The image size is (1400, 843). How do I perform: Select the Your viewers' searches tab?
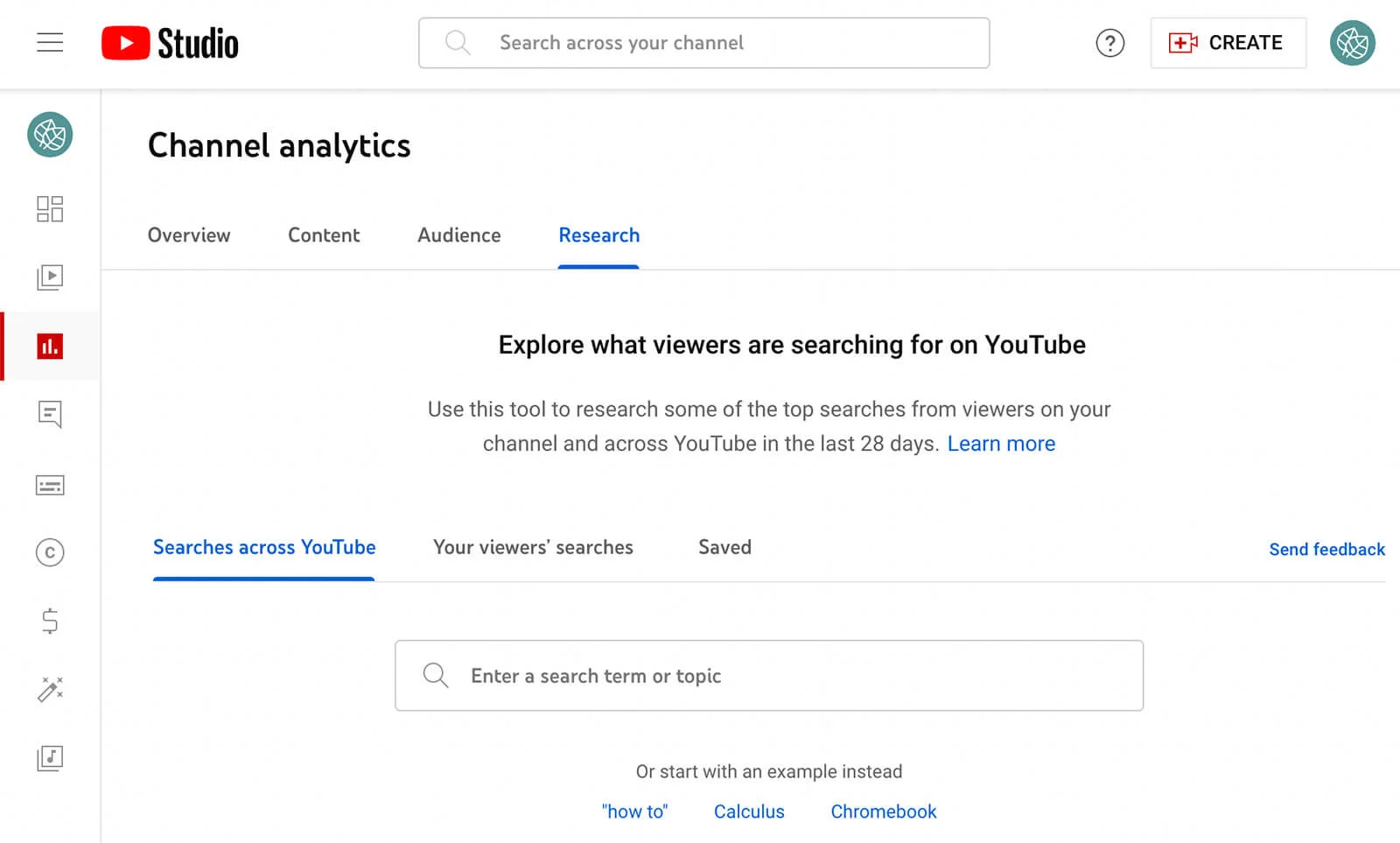(532, 547)
